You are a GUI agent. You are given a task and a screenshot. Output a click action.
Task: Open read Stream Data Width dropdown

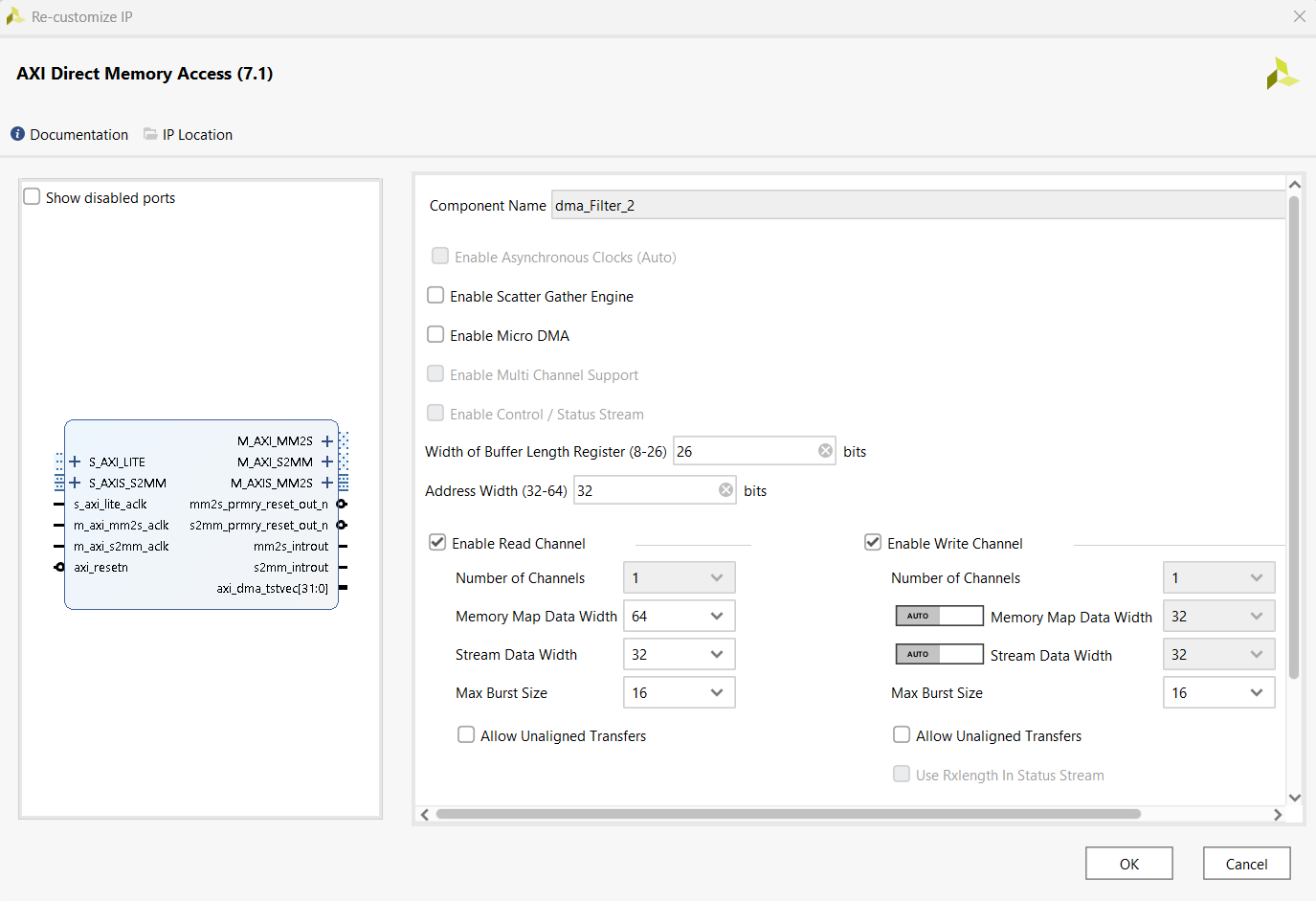click(x=680, y=654)
